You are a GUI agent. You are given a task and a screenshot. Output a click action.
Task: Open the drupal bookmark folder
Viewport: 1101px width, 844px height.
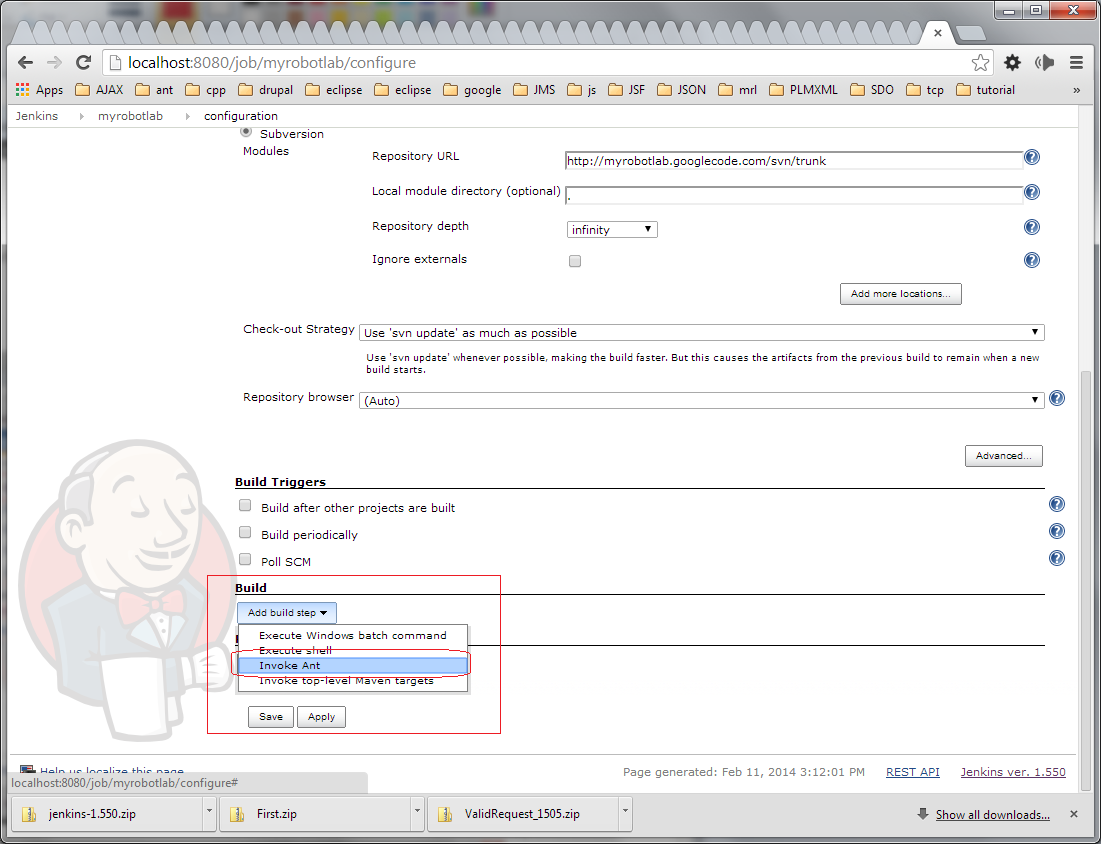265,90
